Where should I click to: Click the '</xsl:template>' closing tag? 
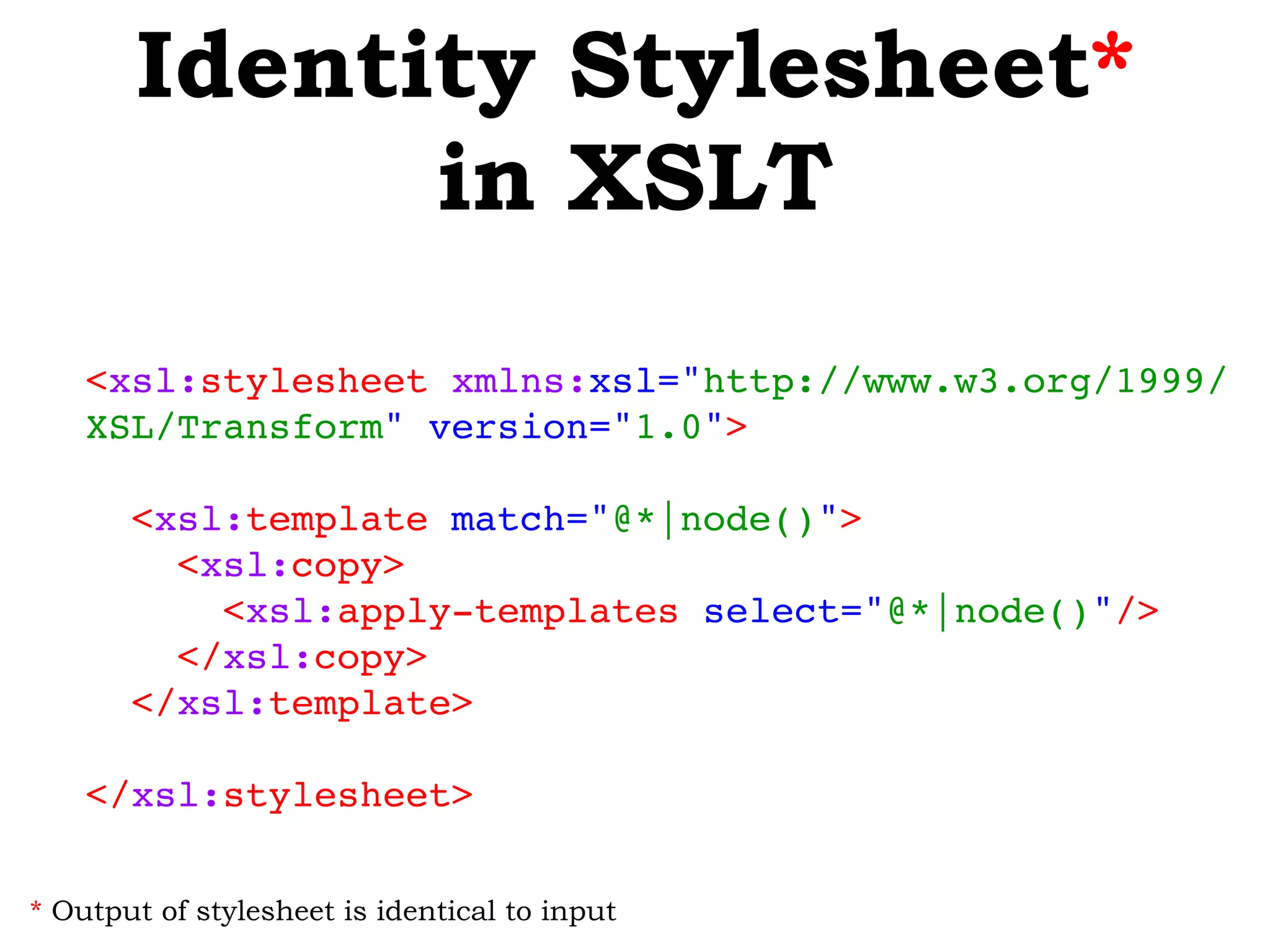coord(303,704)
